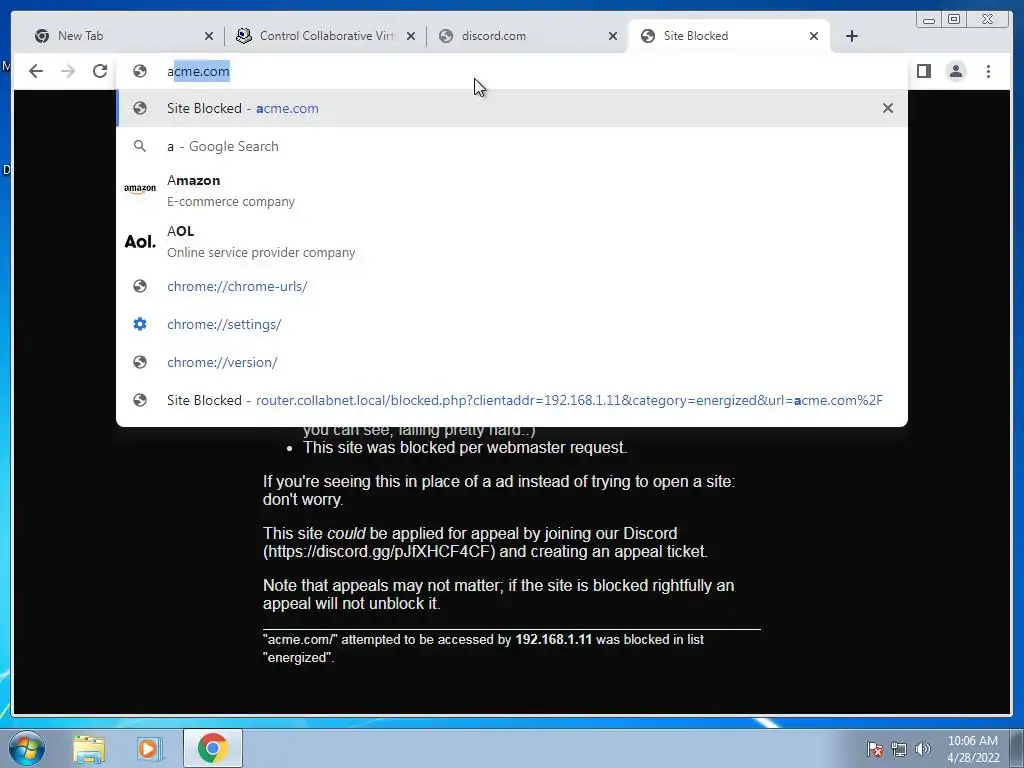Open the router.collabnet.local blocked.php suggestion
This screenshot has height=768, width=1024.
pyautogui.click(x=512, y=400)
